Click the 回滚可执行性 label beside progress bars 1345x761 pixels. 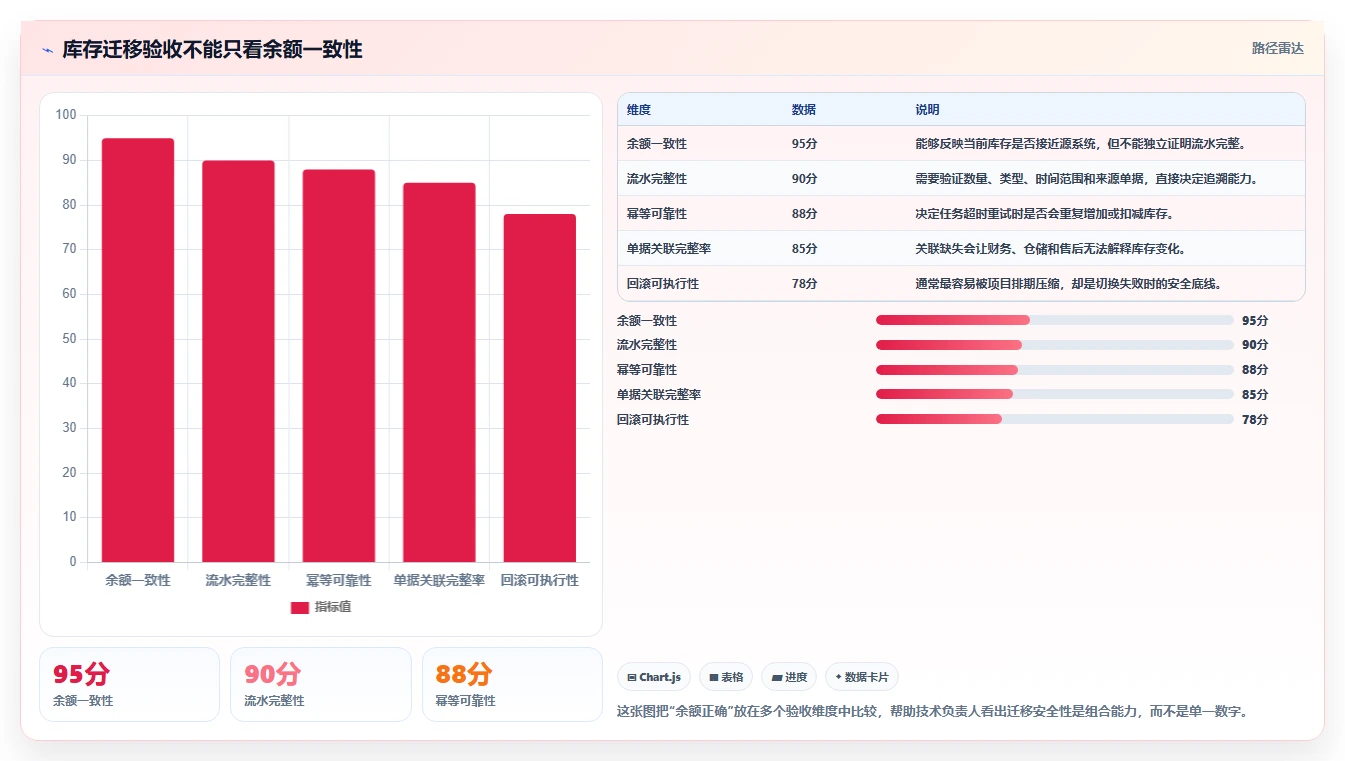point(653,420)
